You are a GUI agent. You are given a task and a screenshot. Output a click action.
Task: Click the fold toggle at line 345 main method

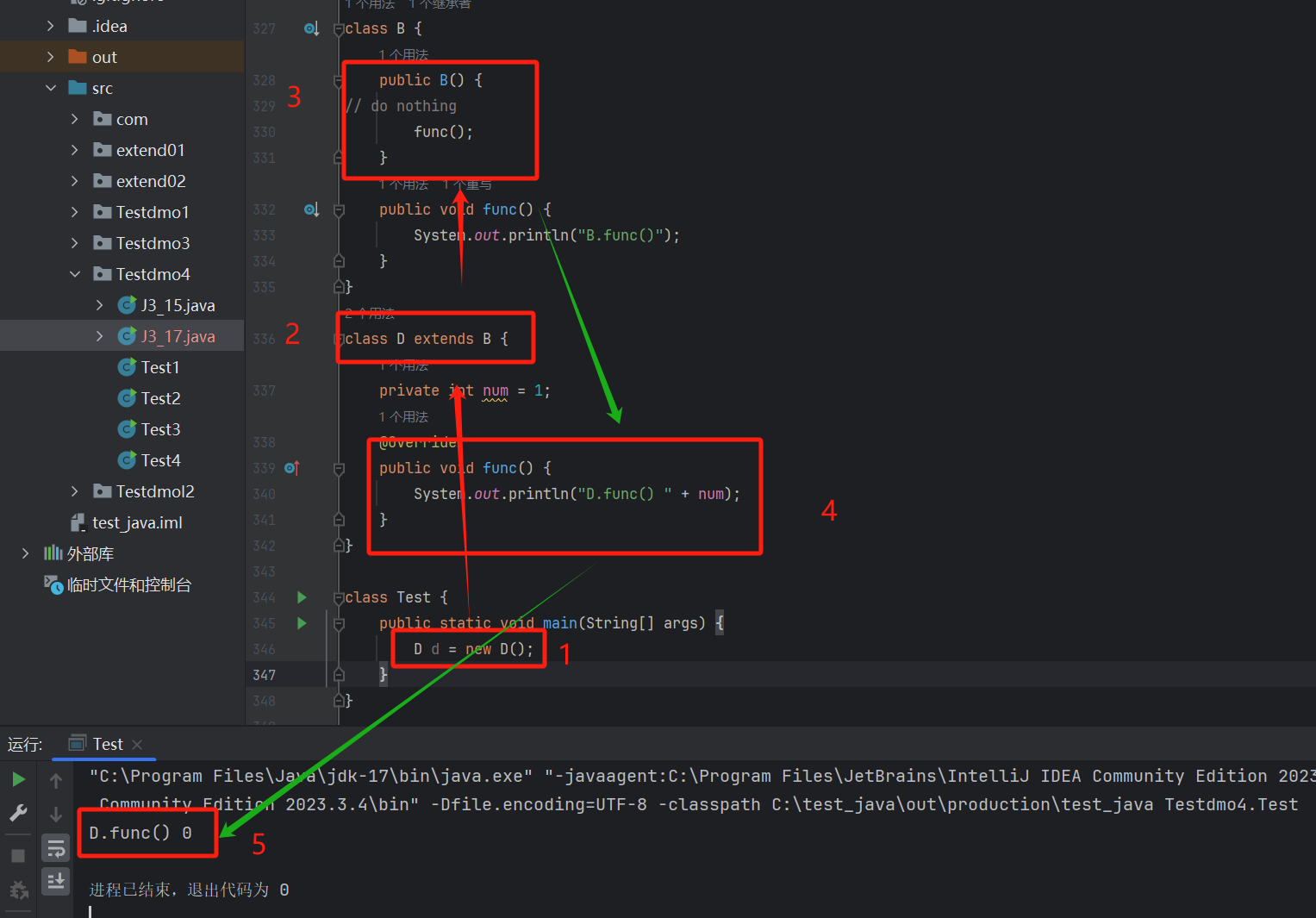point(339,623)
